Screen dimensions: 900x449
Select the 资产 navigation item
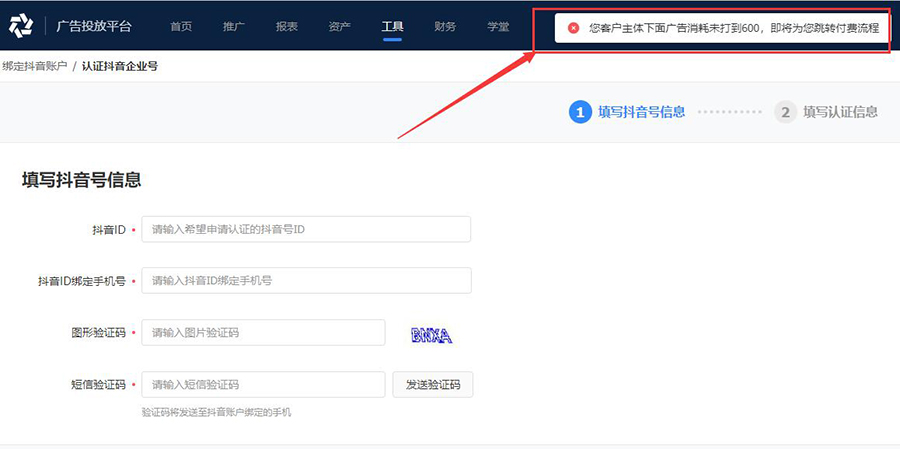pyautogui.click(x=339, y=26)
